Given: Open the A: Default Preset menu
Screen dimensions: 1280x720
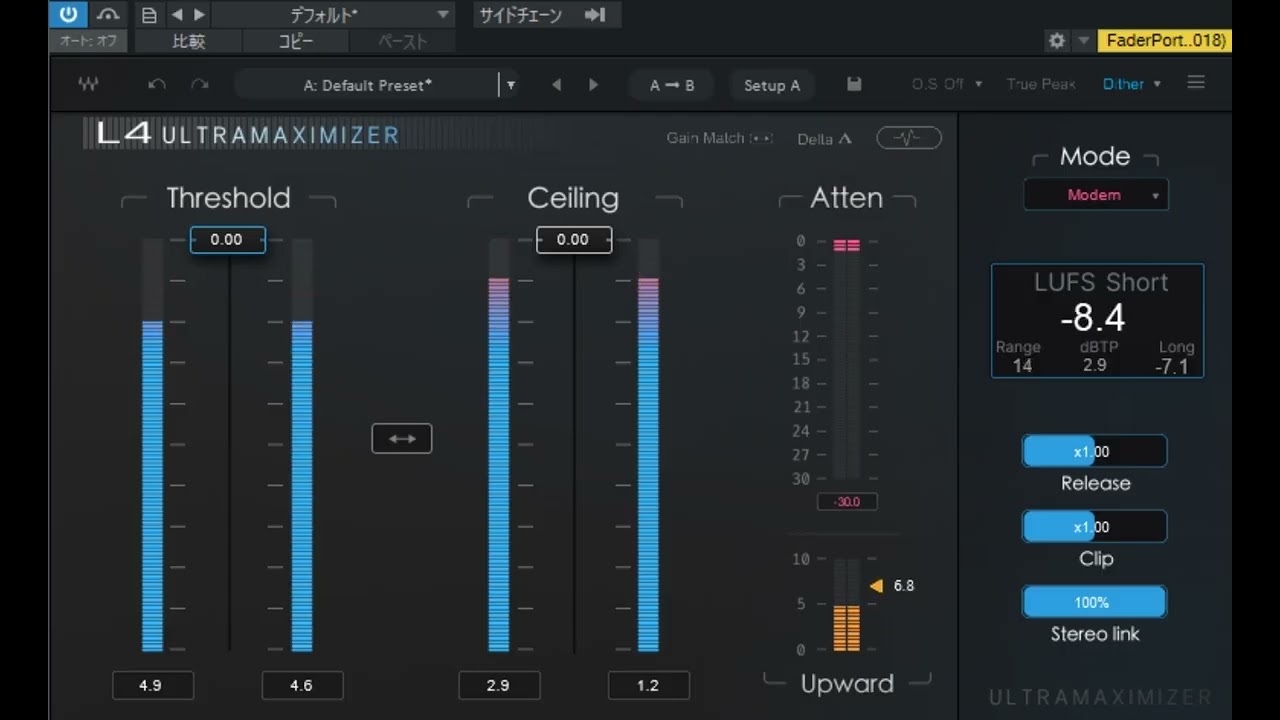Looking at the screenshot, I should [x=367, y=85].
